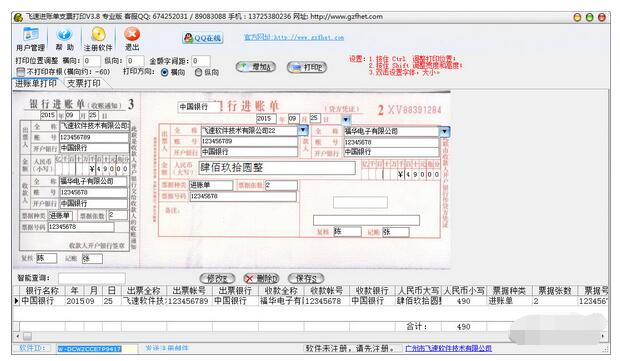
Task: Open the 用户管理 user management icon
Action: coord(30,39)
